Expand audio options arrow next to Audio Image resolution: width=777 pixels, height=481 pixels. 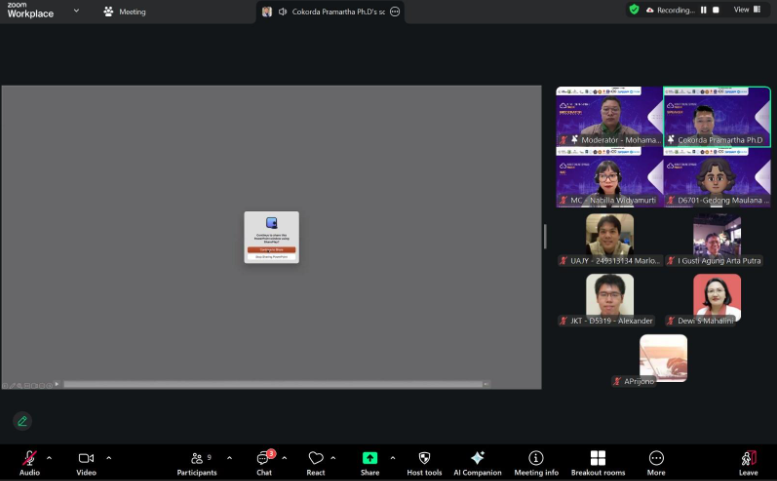coord(49,458)
